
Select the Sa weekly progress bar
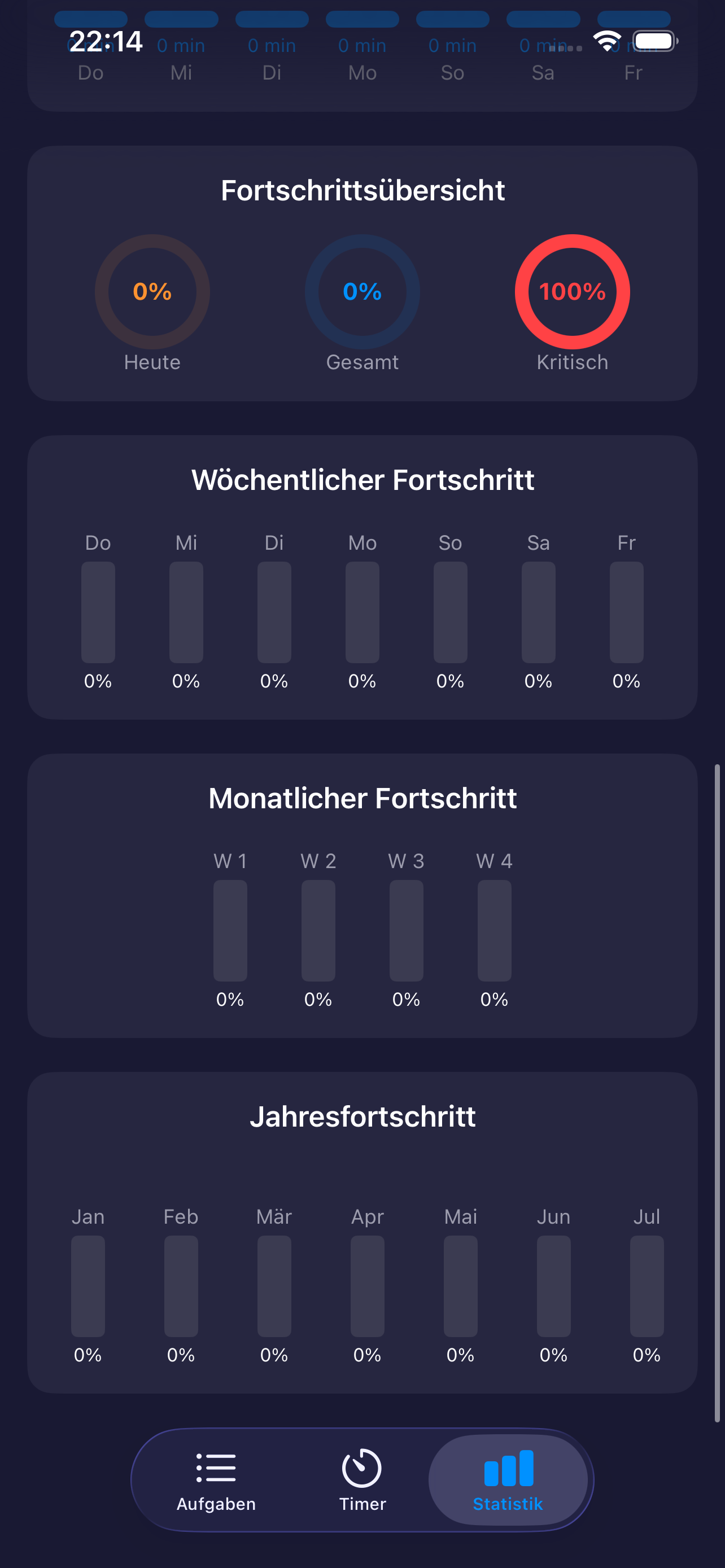point(539,612)
